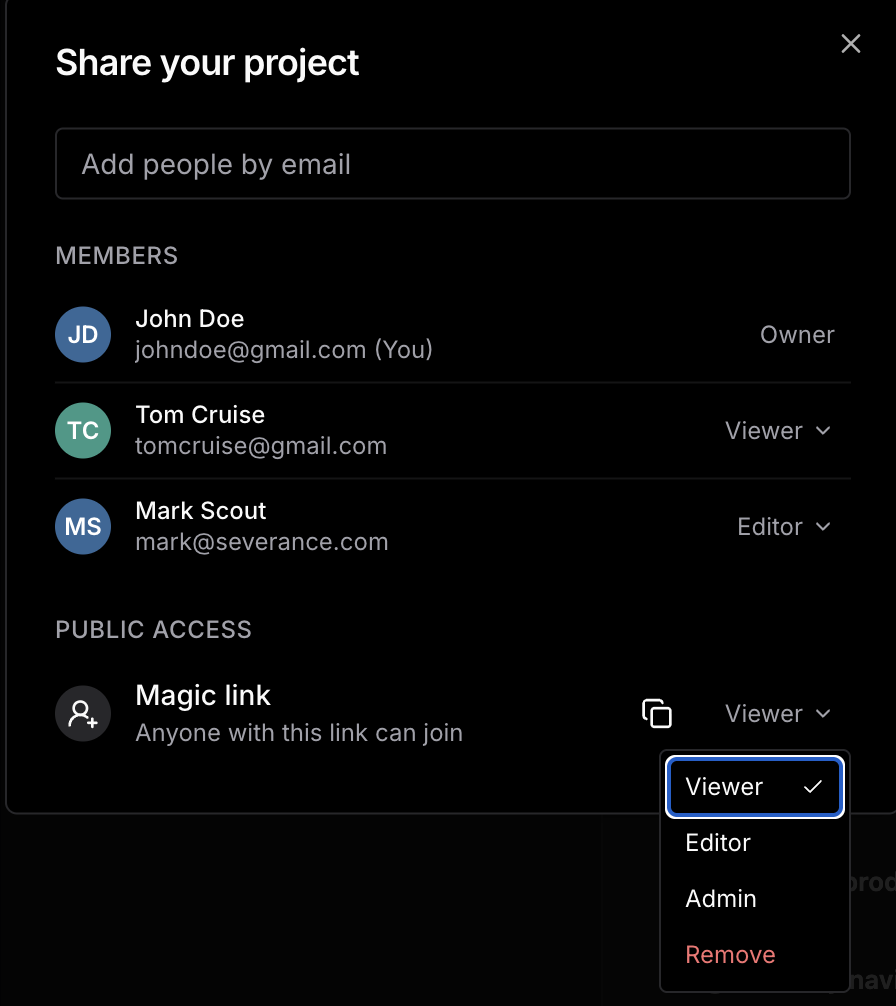896x1006 pixels.
Task: Click the mark@severance.com email text
Action: click(261, 542)
